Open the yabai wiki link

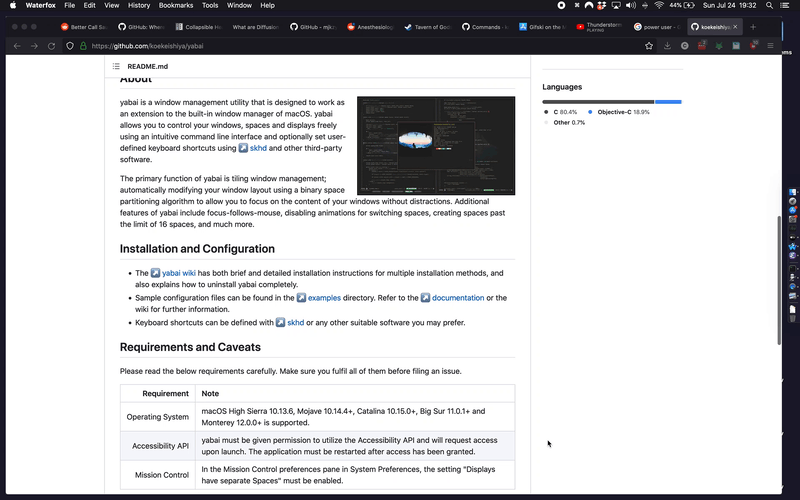(x=179, y=273)
